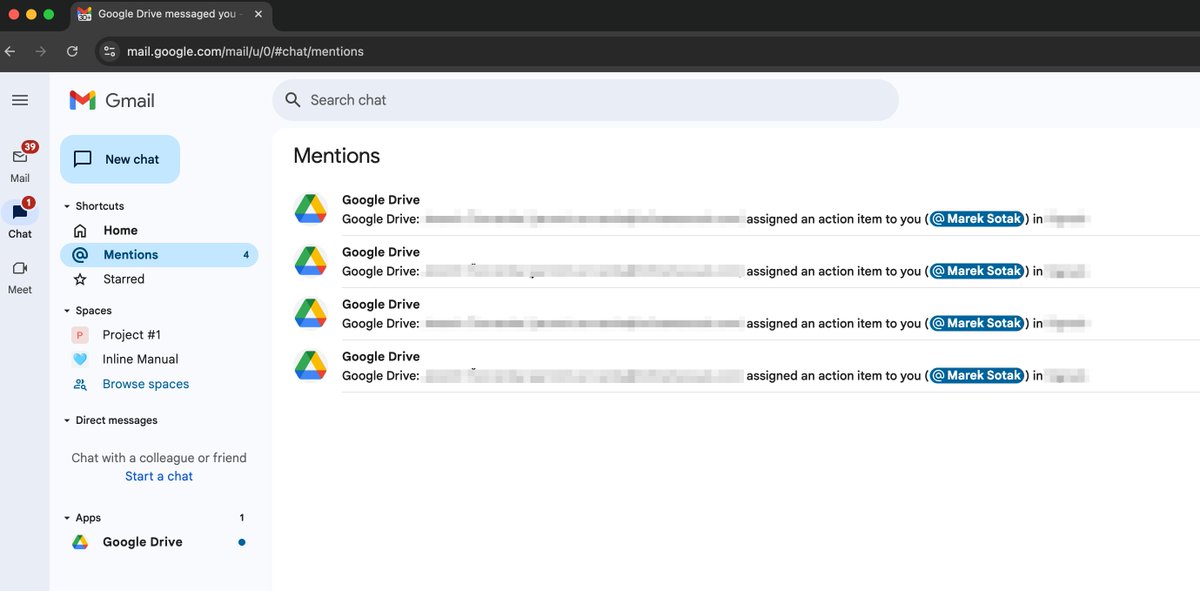Click the Drive avatar on fourth mention

[311, 366]
